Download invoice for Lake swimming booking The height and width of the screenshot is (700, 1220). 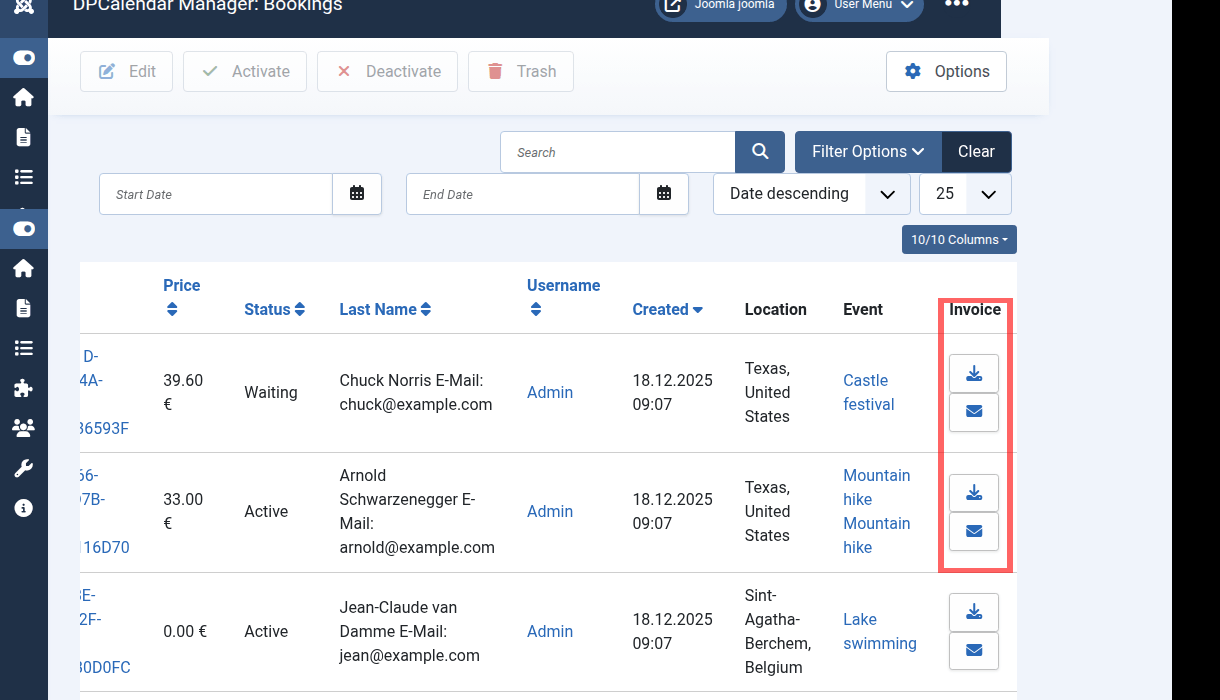pyautogui.click(x=973, y=612)
